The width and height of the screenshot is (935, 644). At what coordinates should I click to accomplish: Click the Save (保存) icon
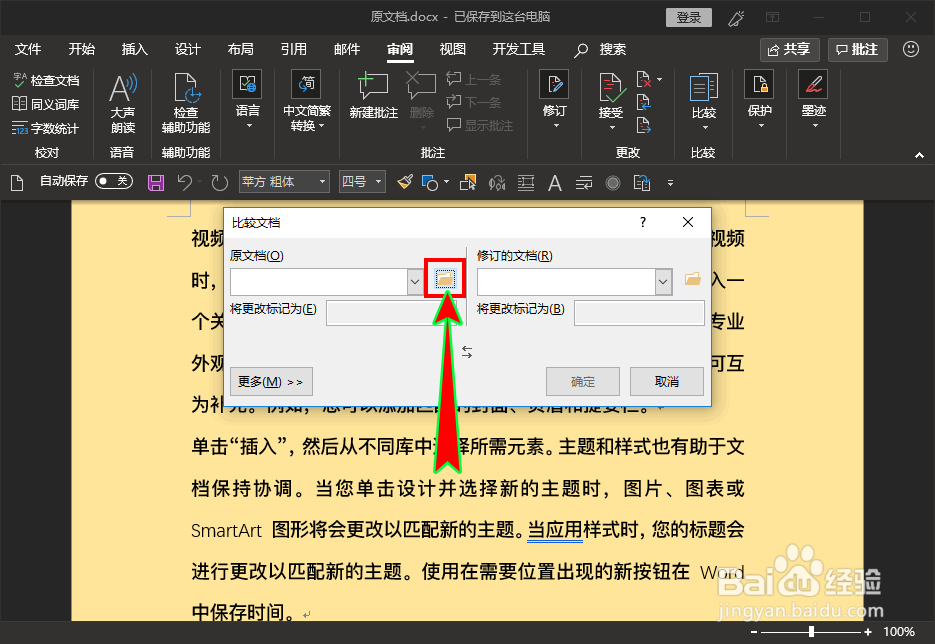(155, 181)
